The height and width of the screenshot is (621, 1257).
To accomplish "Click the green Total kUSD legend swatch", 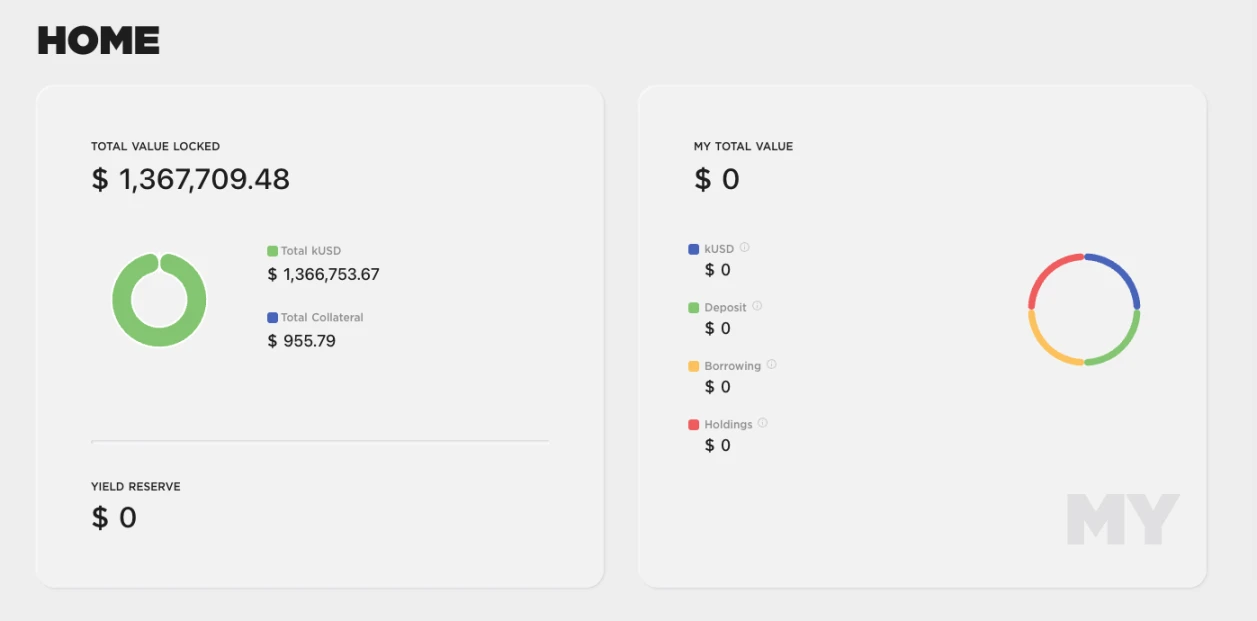I will [272, 251].
